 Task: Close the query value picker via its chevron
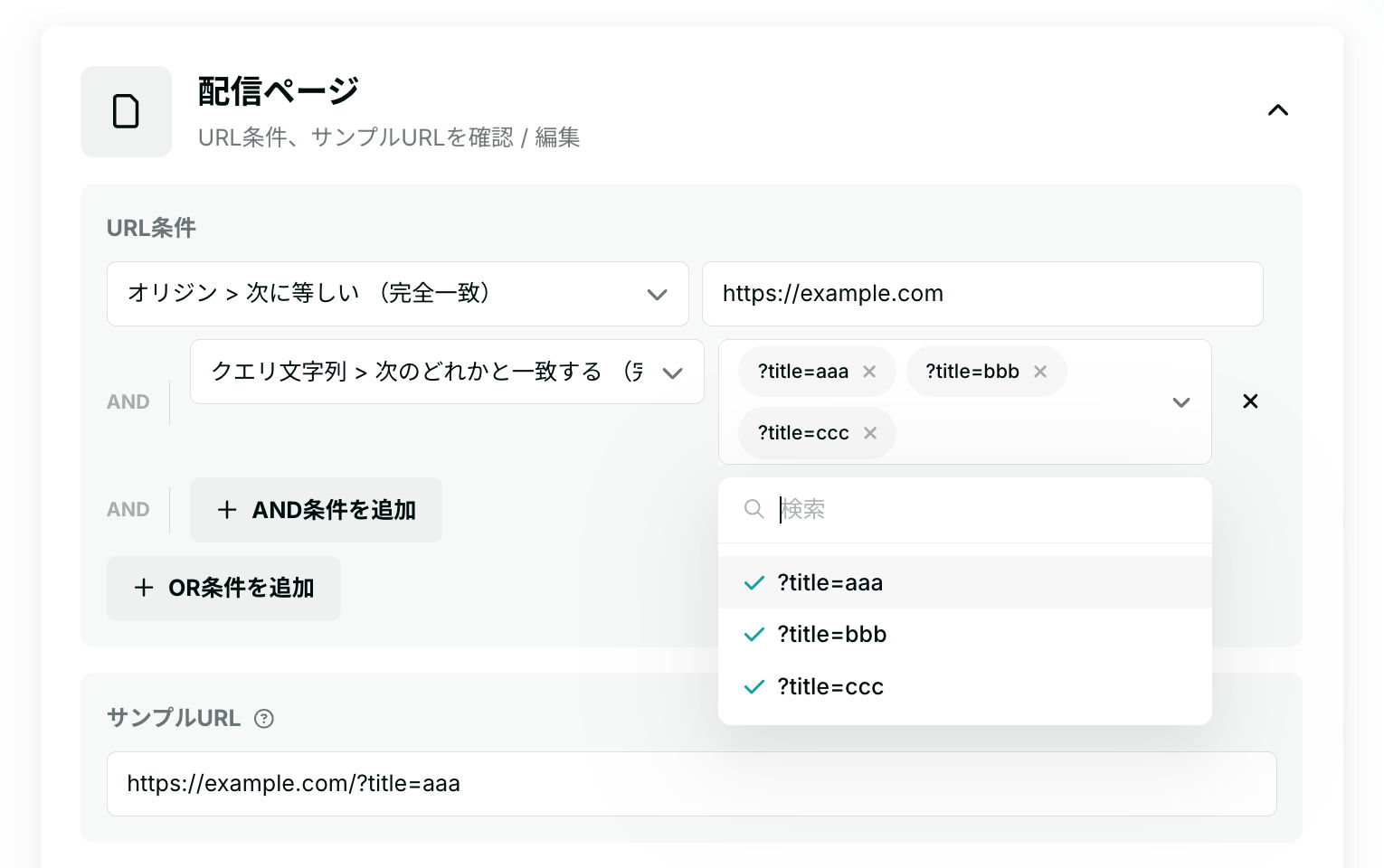1181,402
